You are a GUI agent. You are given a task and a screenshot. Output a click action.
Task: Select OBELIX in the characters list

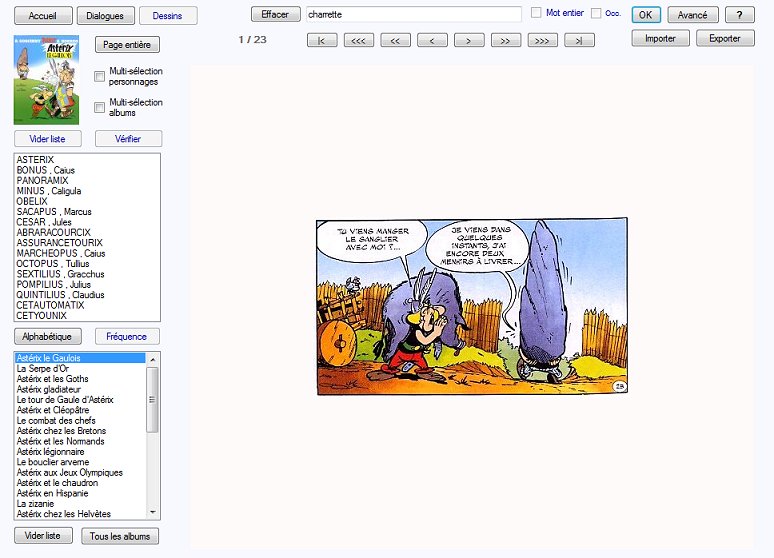[x=32, y=201]
